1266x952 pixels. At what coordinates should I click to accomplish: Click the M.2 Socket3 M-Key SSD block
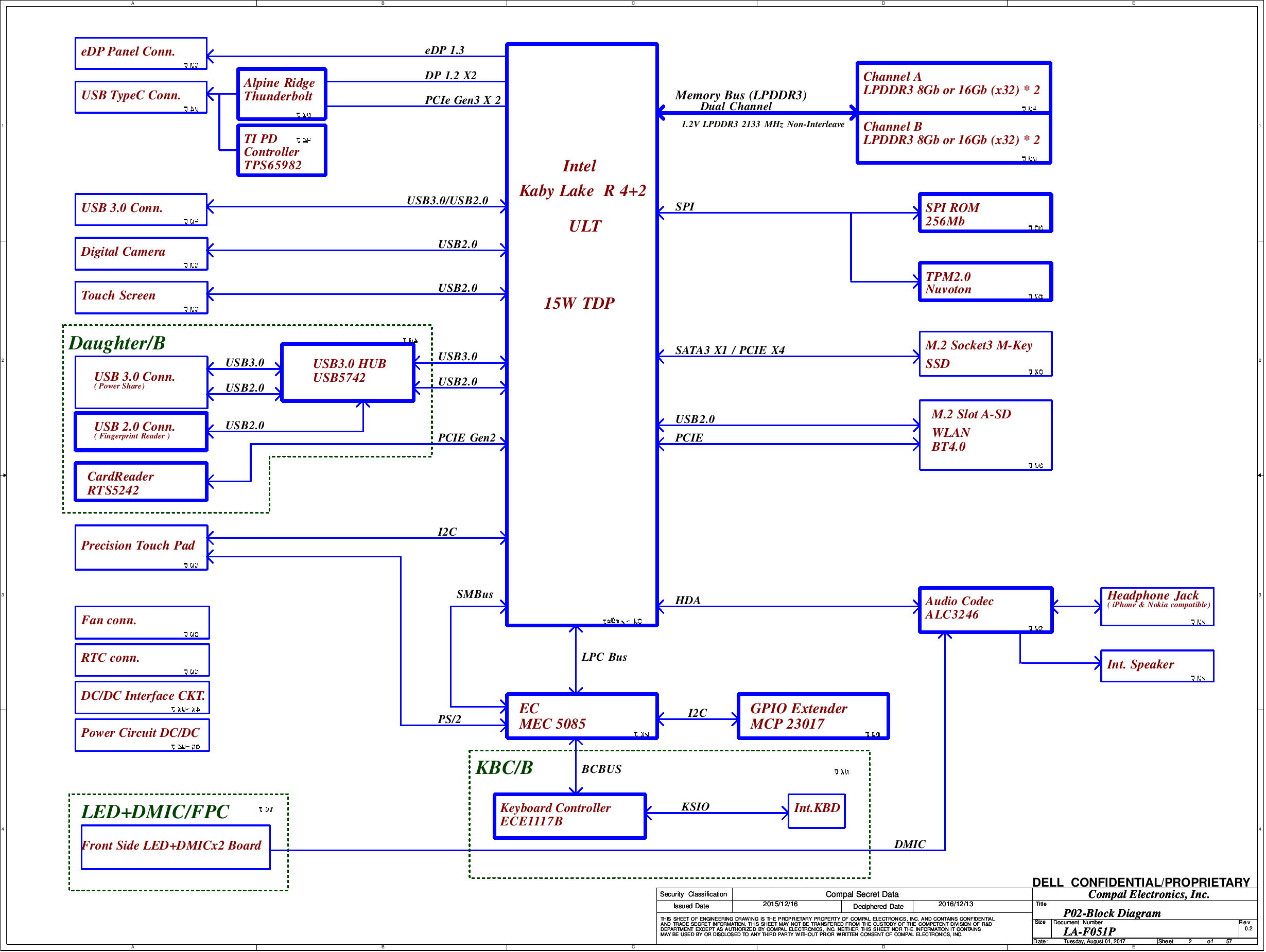985,354
